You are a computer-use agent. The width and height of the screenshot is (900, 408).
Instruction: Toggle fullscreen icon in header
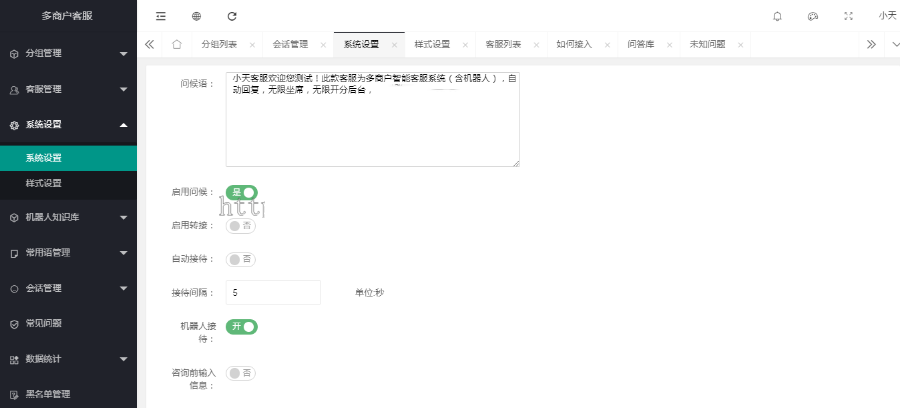(848, 16)
